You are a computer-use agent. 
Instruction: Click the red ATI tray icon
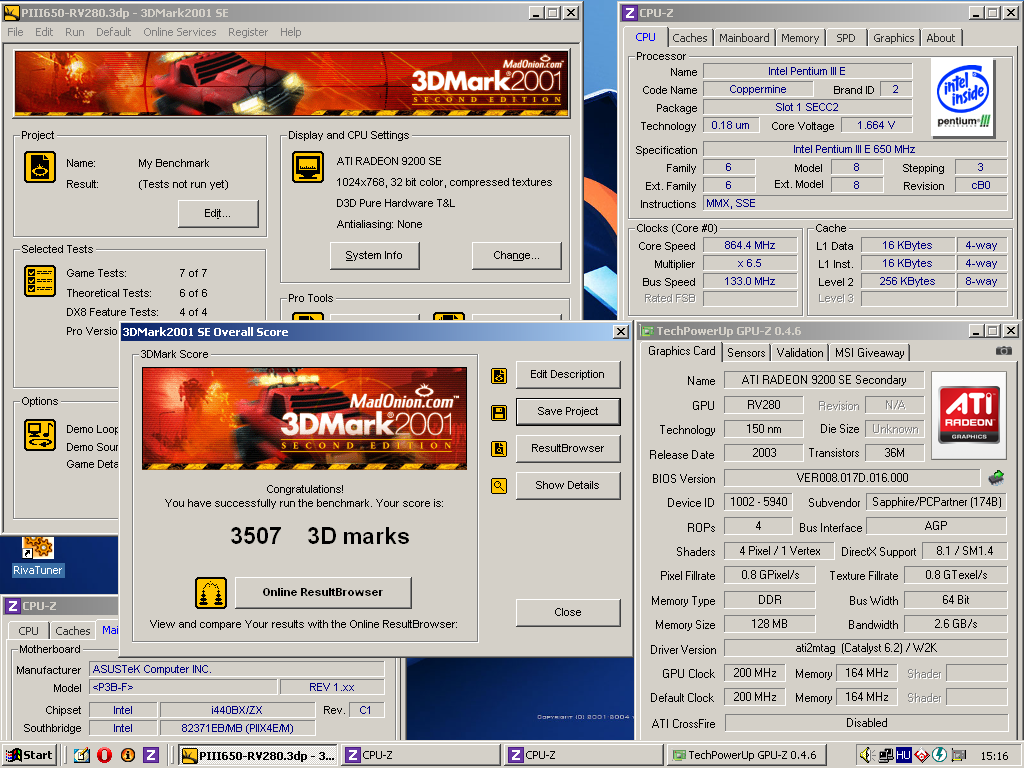point(921,755)
